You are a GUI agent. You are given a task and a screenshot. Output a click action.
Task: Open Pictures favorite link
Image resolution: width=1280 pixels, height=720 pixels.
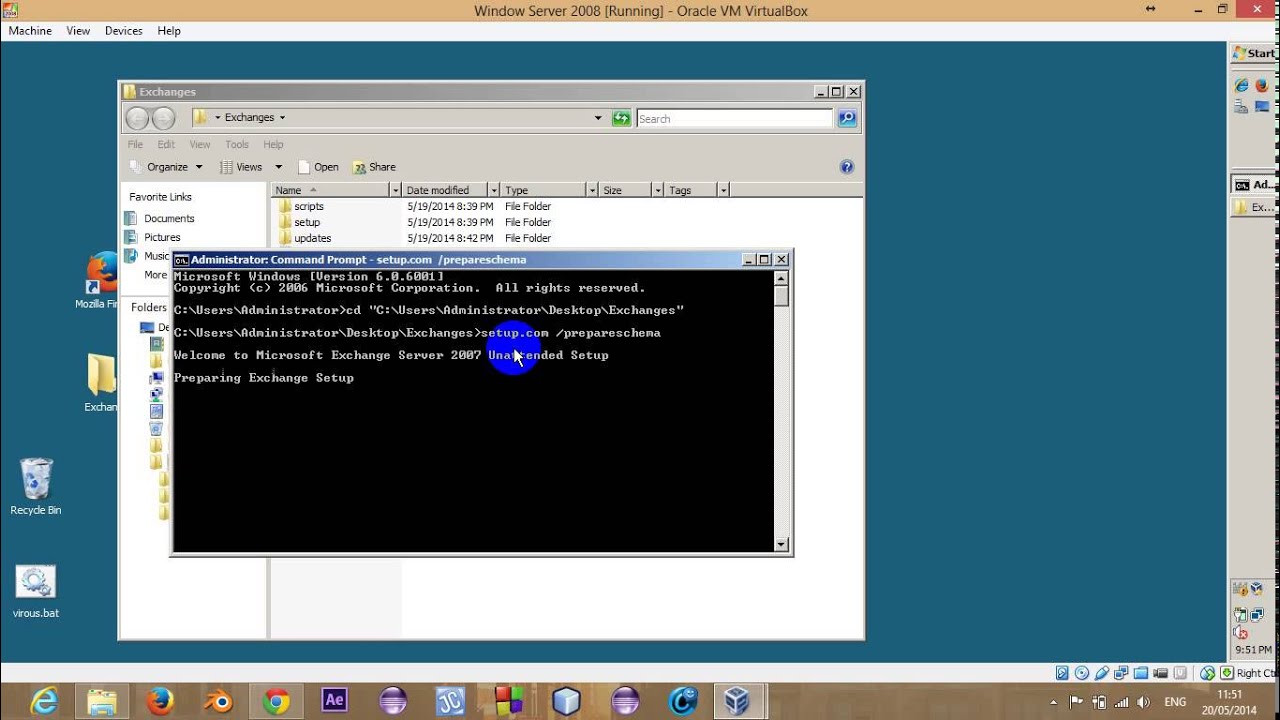[153, 237]
